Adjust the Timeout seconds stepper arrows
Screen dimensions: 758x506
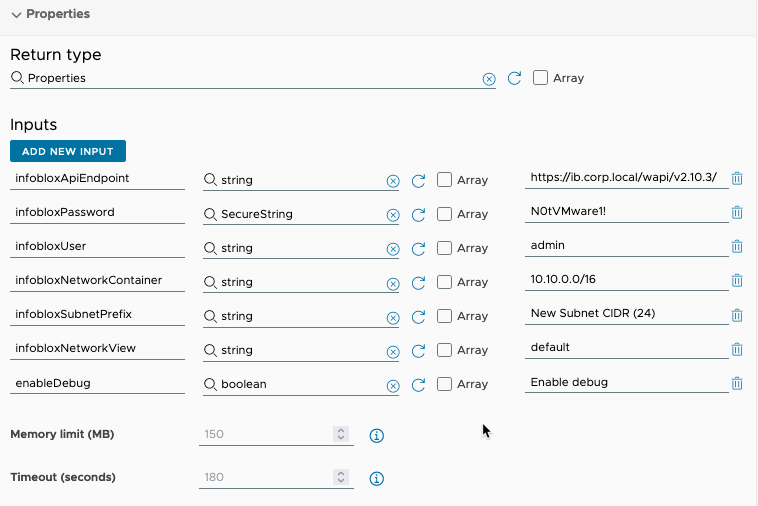pyautogui.click(x=341, y=478)
